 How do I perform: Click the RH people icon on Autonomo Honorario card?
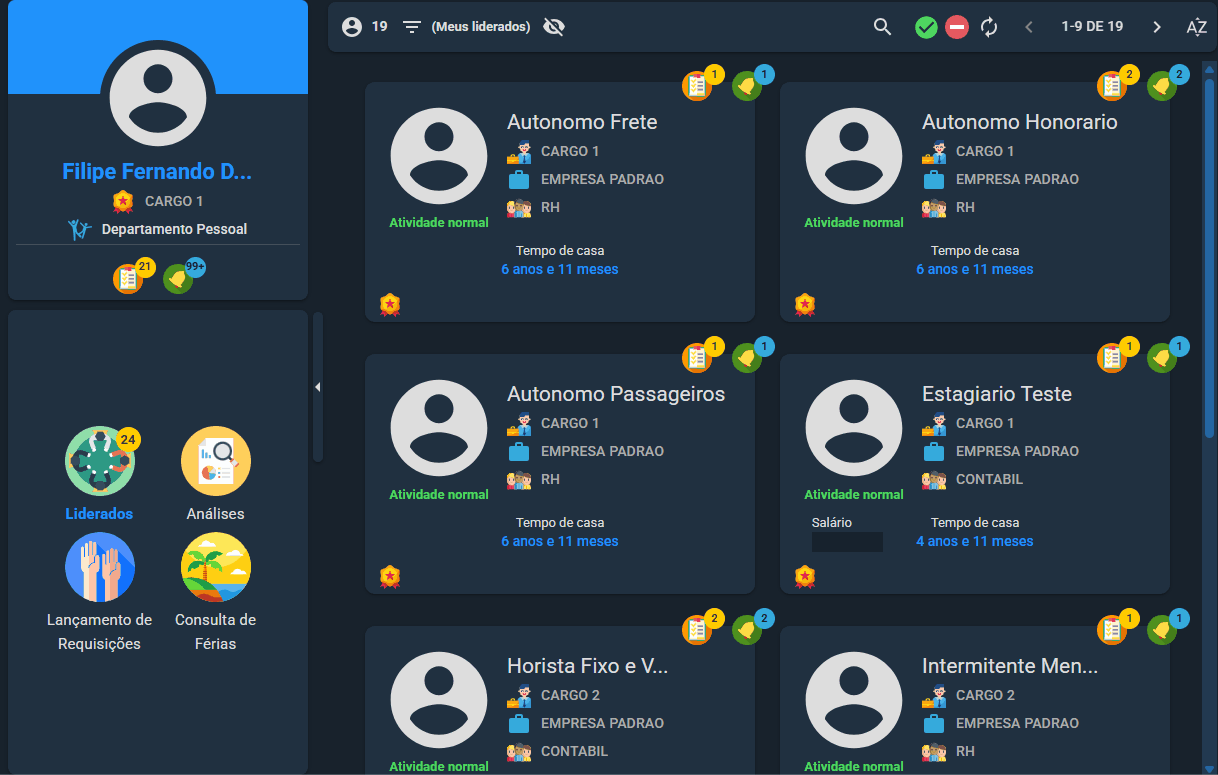pos(934,208)
